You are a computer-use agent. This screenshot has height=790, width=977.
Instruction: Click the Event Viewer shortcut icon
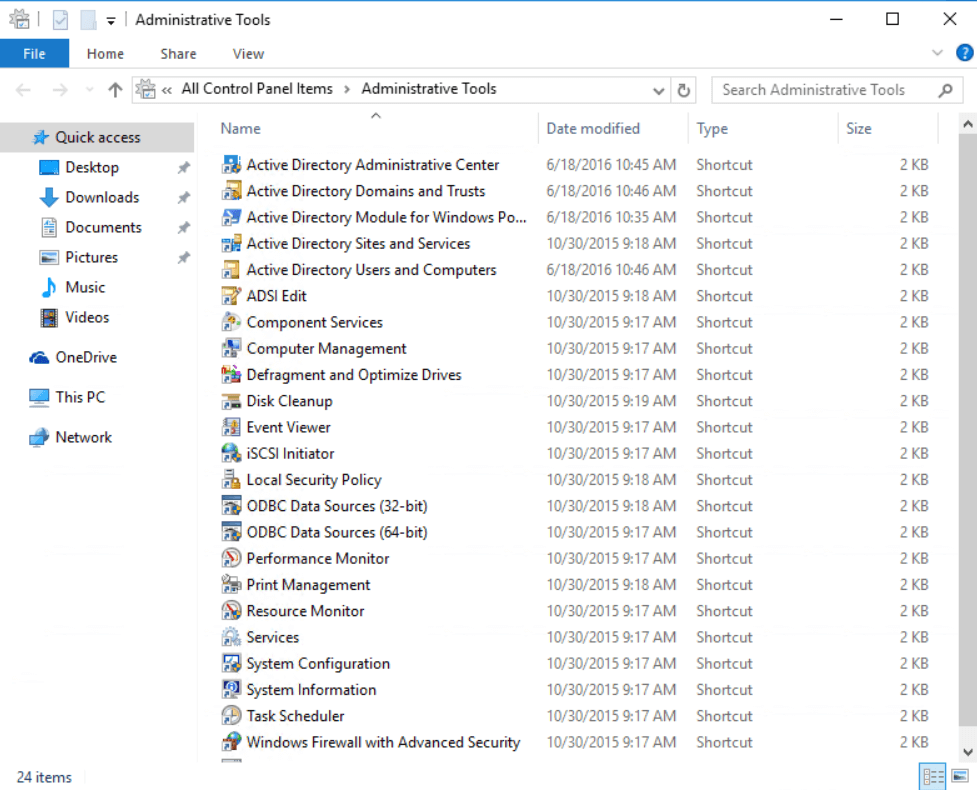click(x=231, y=427)
